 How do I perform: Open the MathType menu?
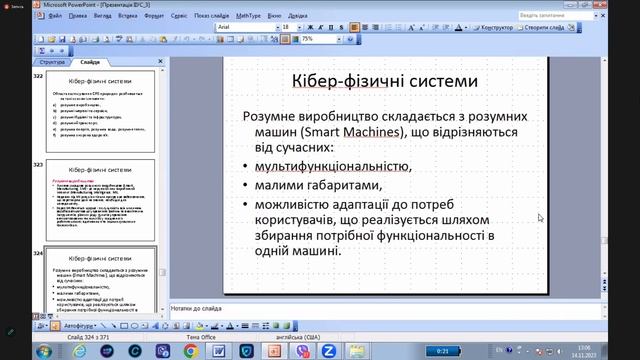(248, 16)
